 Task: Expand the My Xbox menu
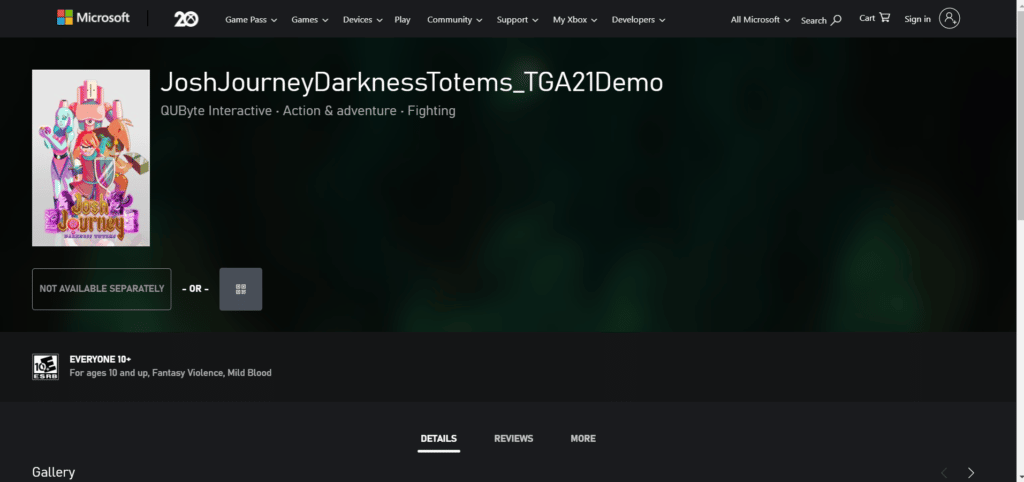(x=575, y=20)
